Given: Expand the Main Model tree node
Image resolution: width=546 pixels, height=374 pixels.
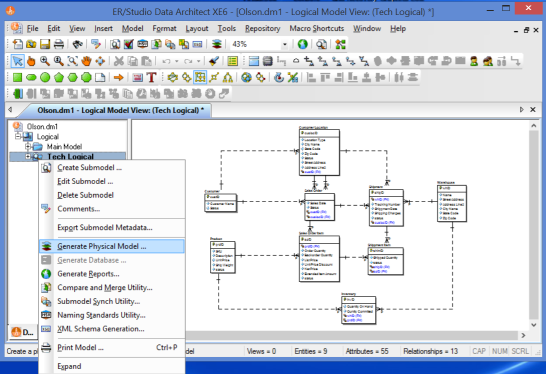Looking at the screenshot, I should point(28,146).
